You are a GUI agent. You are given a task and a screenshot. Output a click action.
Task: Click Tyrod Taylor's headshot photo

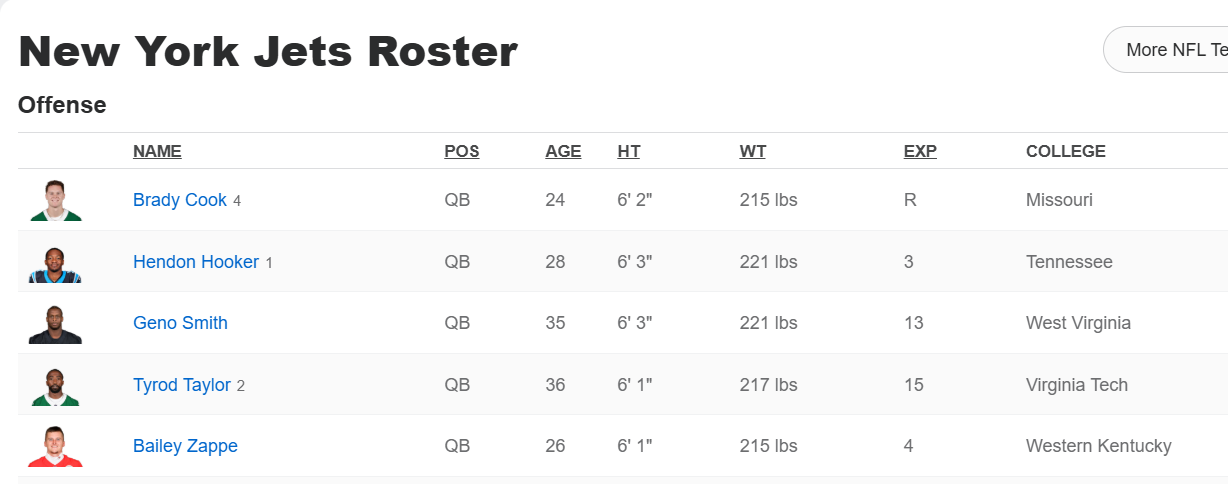pyautogui.click(x=55, y=386)
